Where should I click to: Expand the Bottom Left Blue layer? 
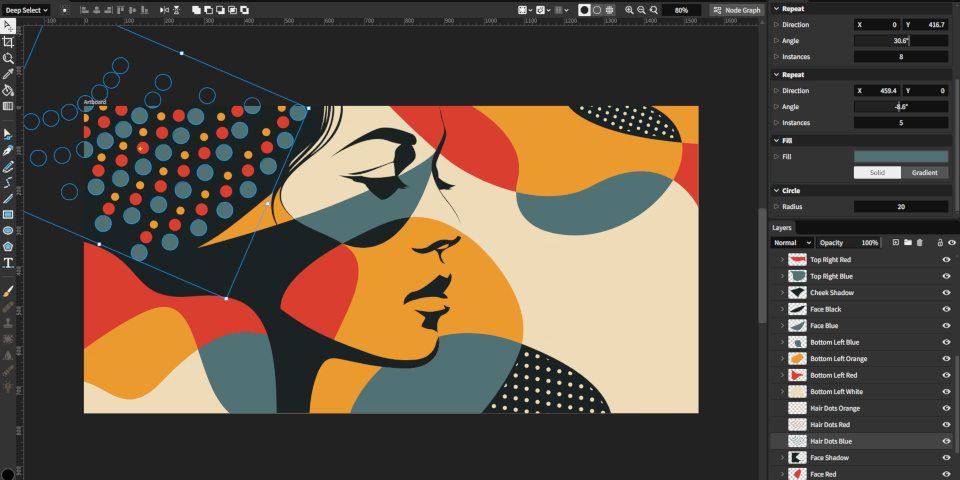[x=782, y=342]
